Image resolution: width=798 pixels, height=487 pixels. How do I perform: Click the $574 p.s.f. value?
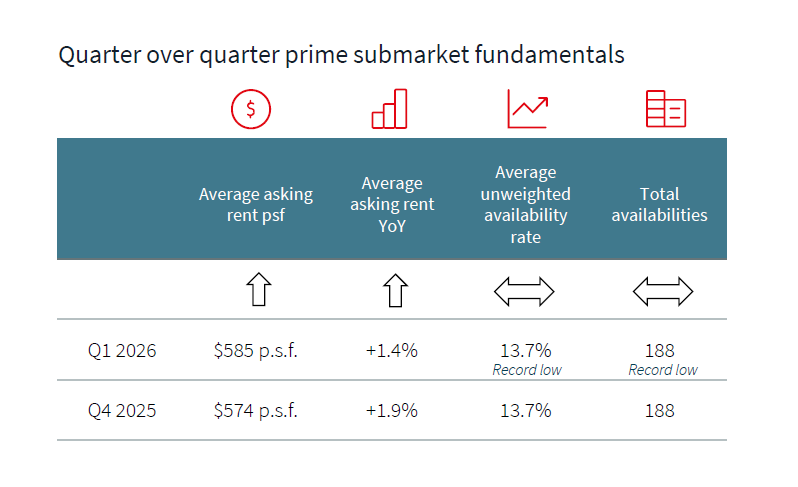pos(256,410)
